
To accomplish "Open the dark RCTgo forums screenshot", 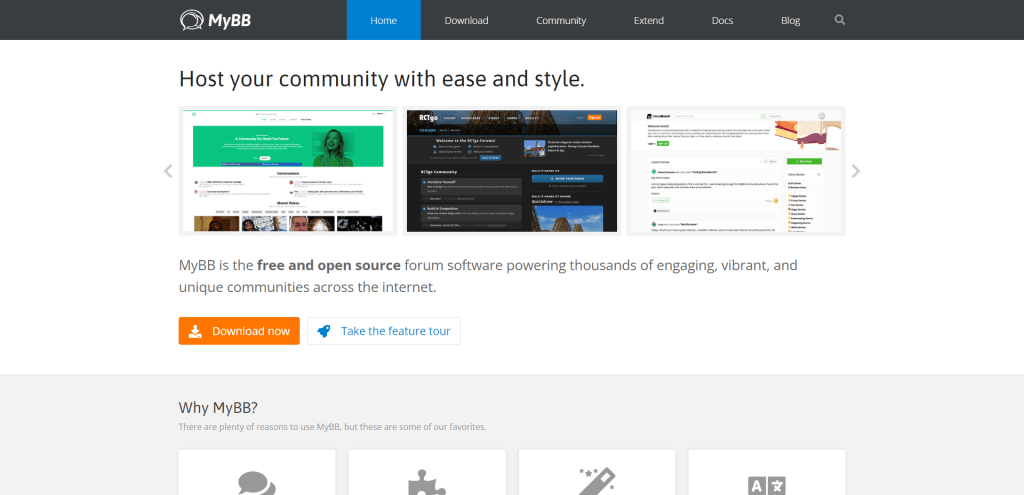I will [x=512, y=171].
